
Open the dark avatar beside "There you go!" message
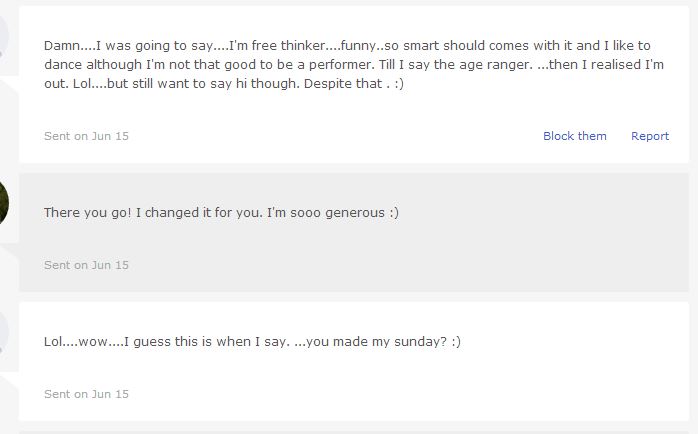tap(4, 203)
